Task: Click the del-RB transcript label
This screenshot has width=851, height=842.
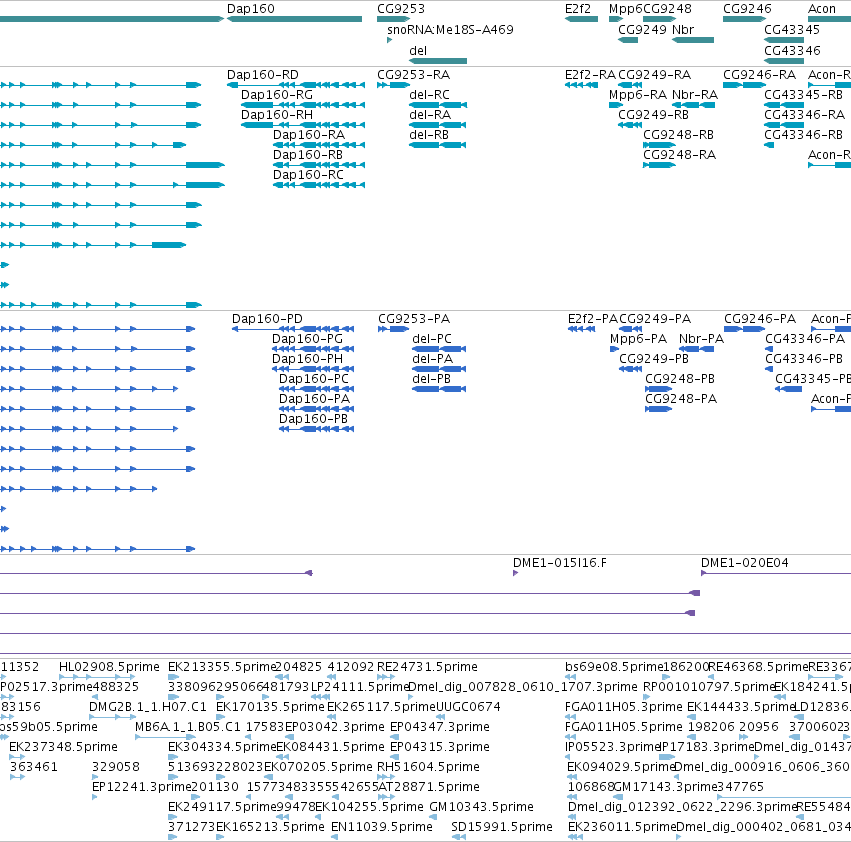Action: (429, 135)
